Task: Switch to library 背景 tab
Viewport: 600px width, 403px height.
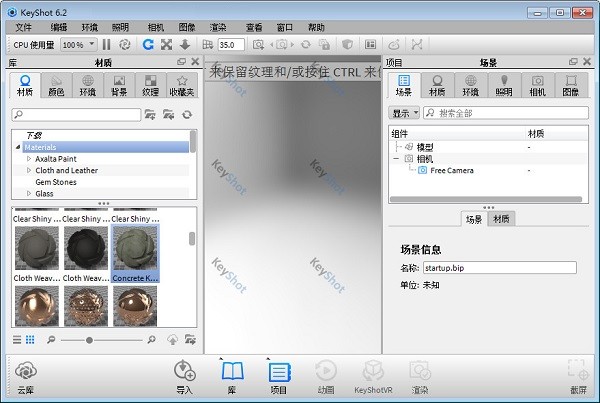Action: coord(119,85)
